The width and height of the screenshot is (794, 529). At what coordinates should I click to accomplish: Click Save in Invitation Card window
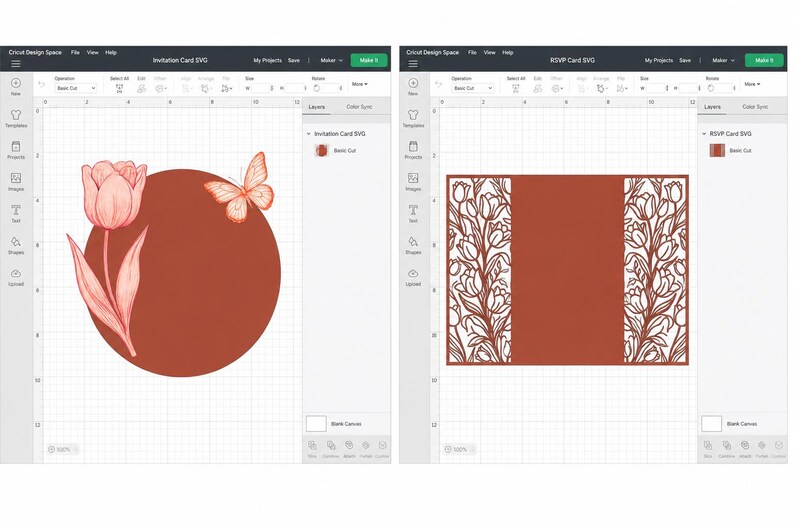point(294,60)
